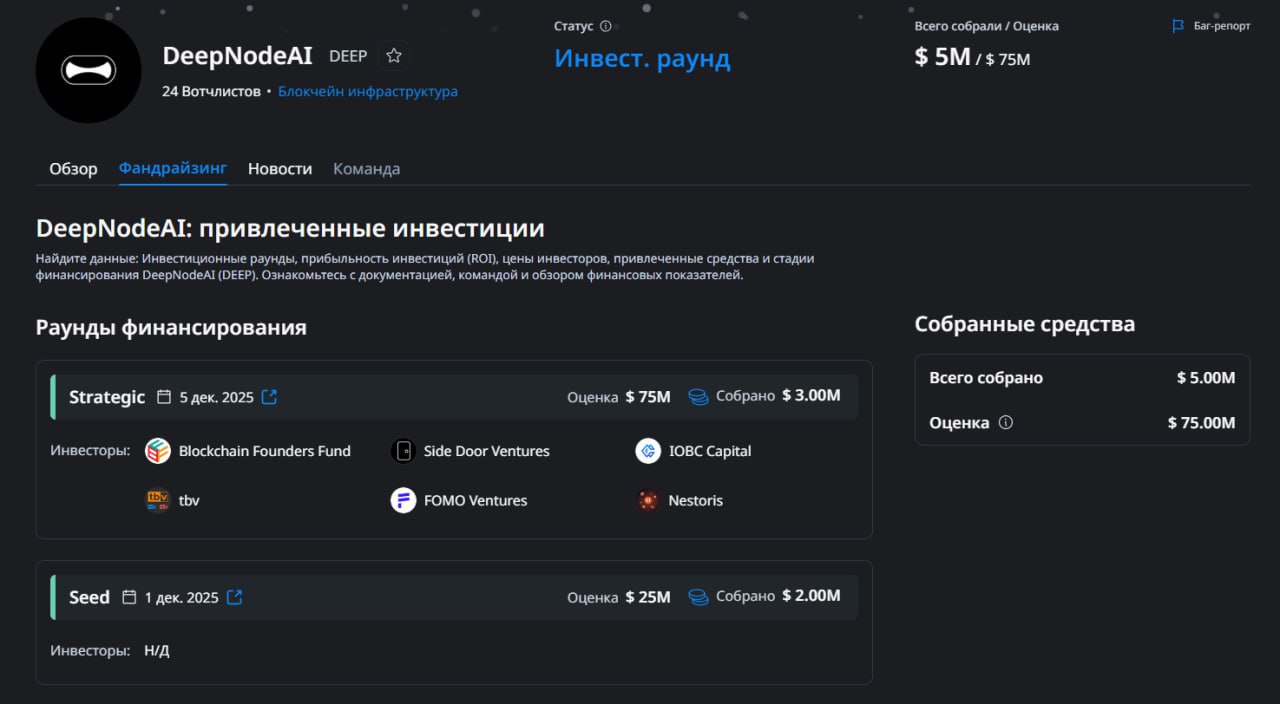Image resolution: width=1280 pixels, height=704 pixels.
Task: Switch to the Команда tab
Action: [366, 168]
